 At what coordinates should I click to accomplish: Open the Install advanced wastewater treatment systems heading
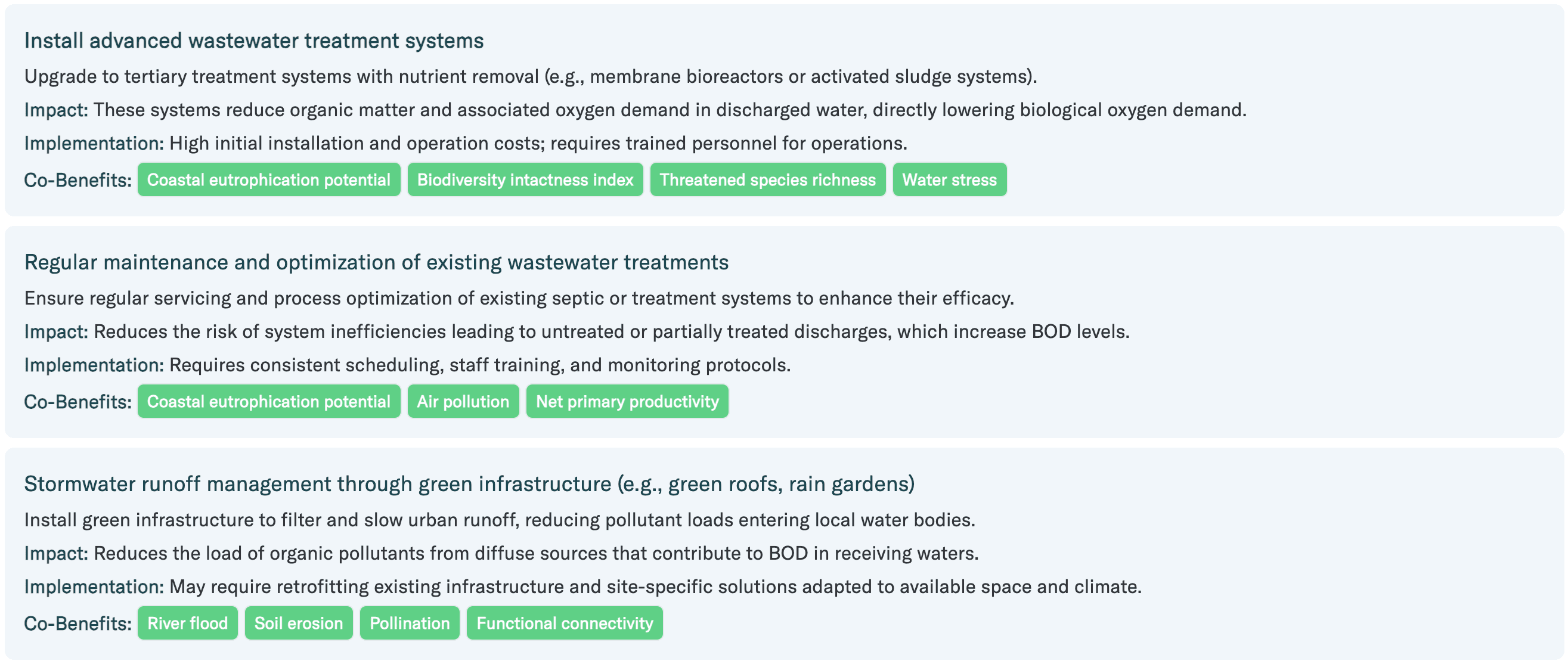[x=254, y=41]
